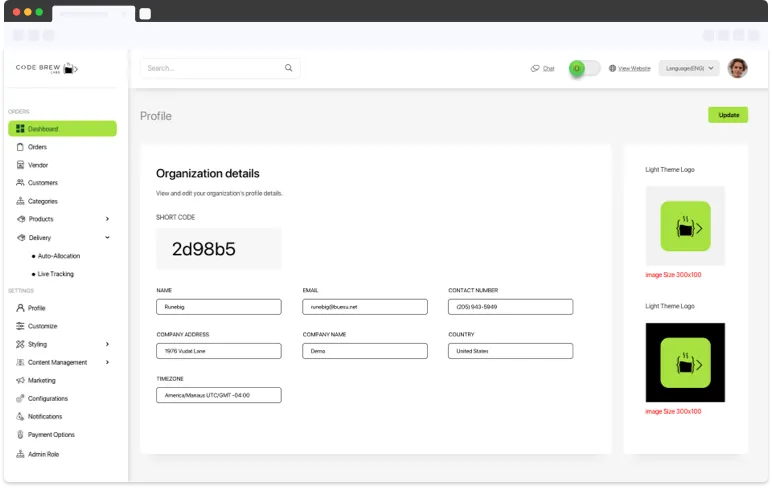
Task: Click the Contact Number field
Action: [511, 307]
